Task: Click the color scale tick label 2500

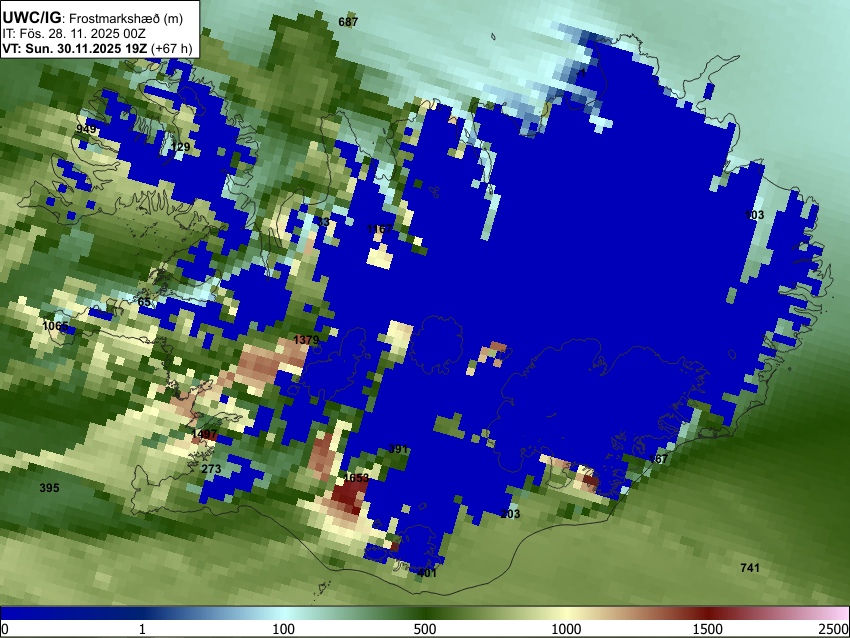Action: pos(834,629)
